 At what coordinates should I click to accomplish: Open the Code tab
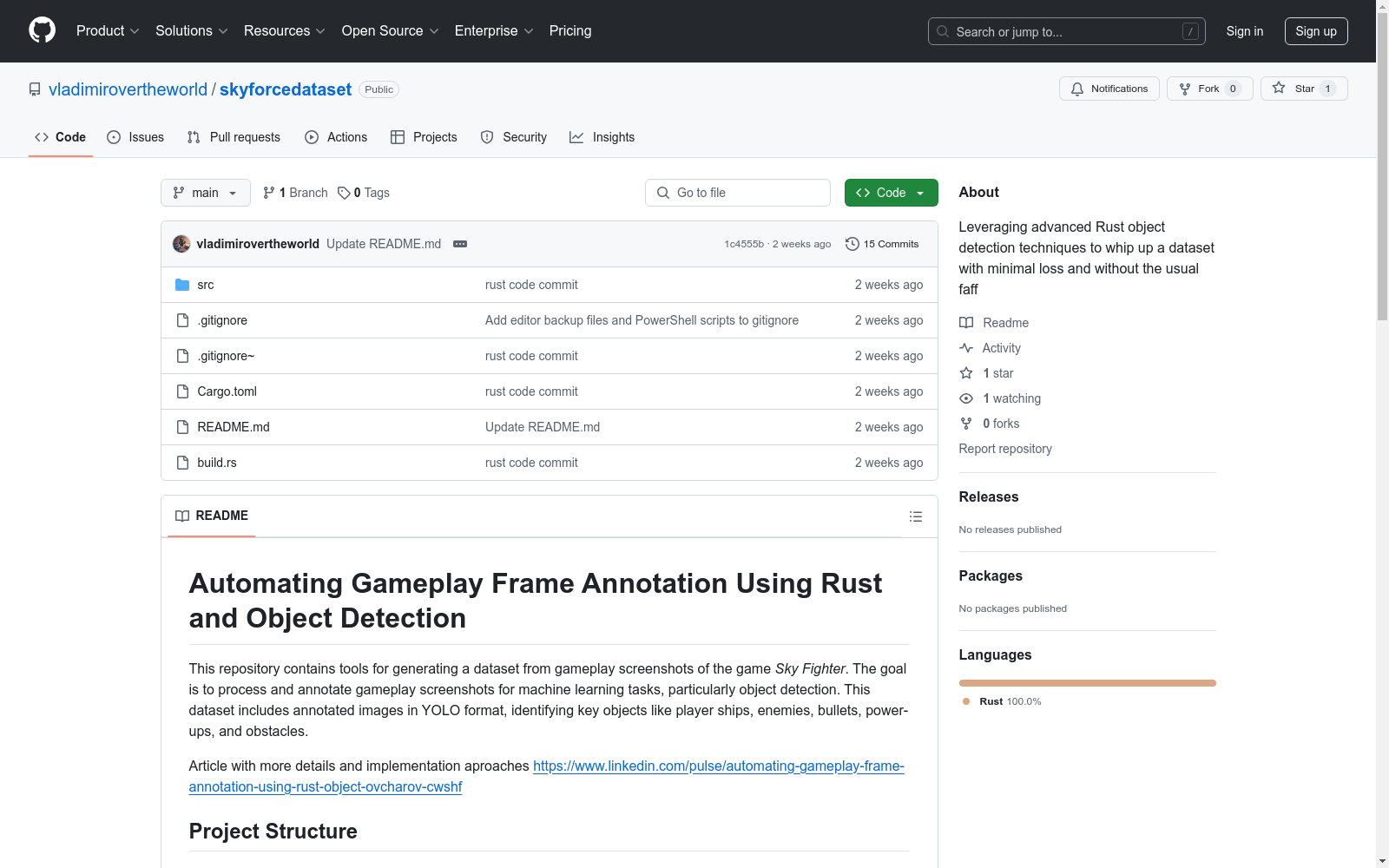[x=61, y=137]
